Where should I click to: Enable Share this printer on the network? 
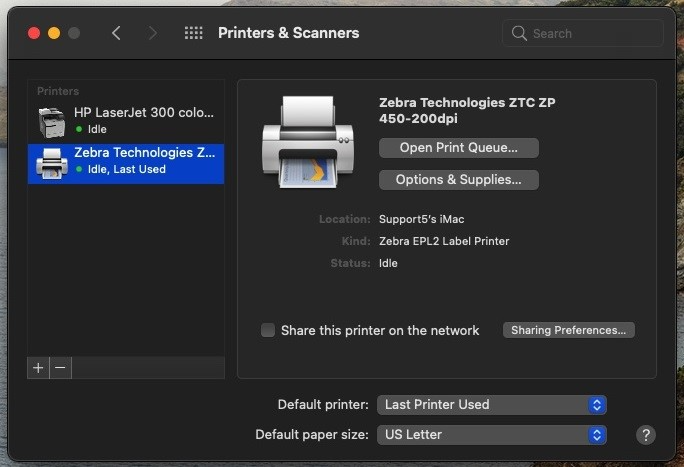point(268,330)
